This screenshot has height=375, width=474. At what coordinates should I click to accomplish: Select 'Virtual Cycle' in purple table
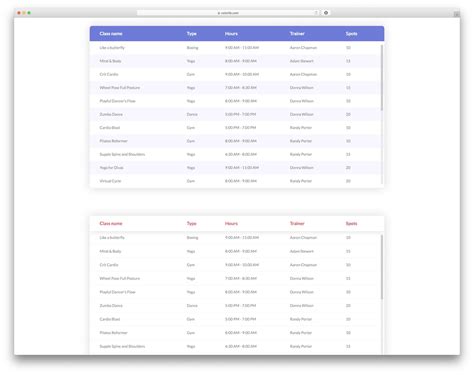(x=110, y=181)
